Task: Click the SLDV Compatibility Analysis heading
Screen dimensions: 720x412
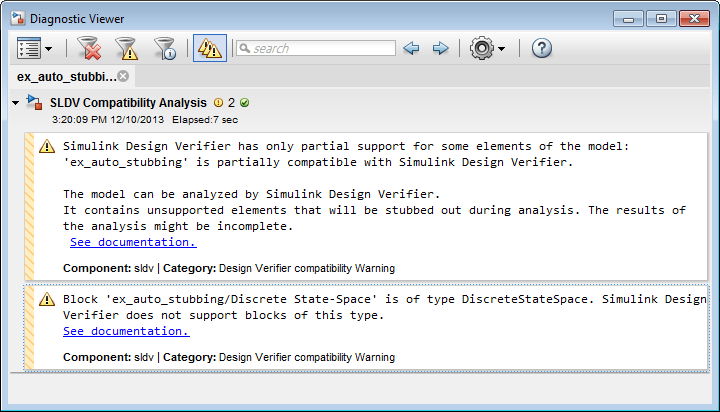Action: [128, 103]
